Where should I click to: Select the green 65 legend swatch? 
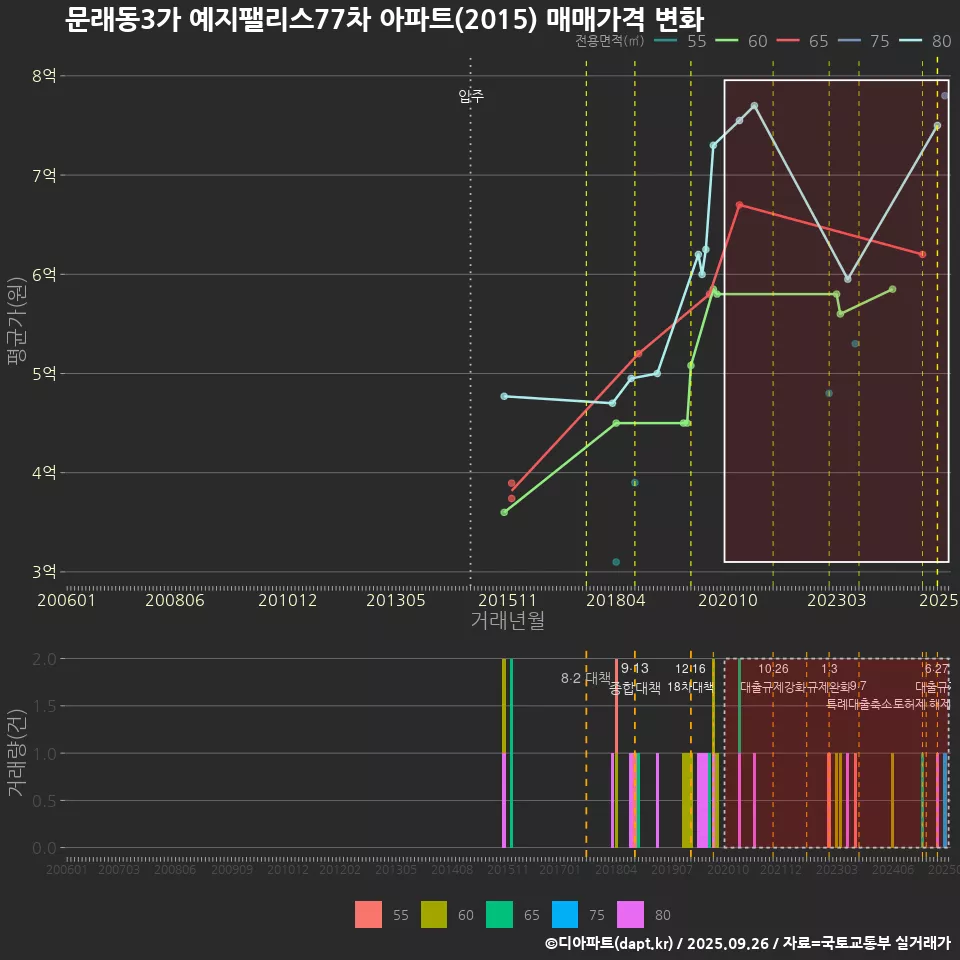[499, 914]
